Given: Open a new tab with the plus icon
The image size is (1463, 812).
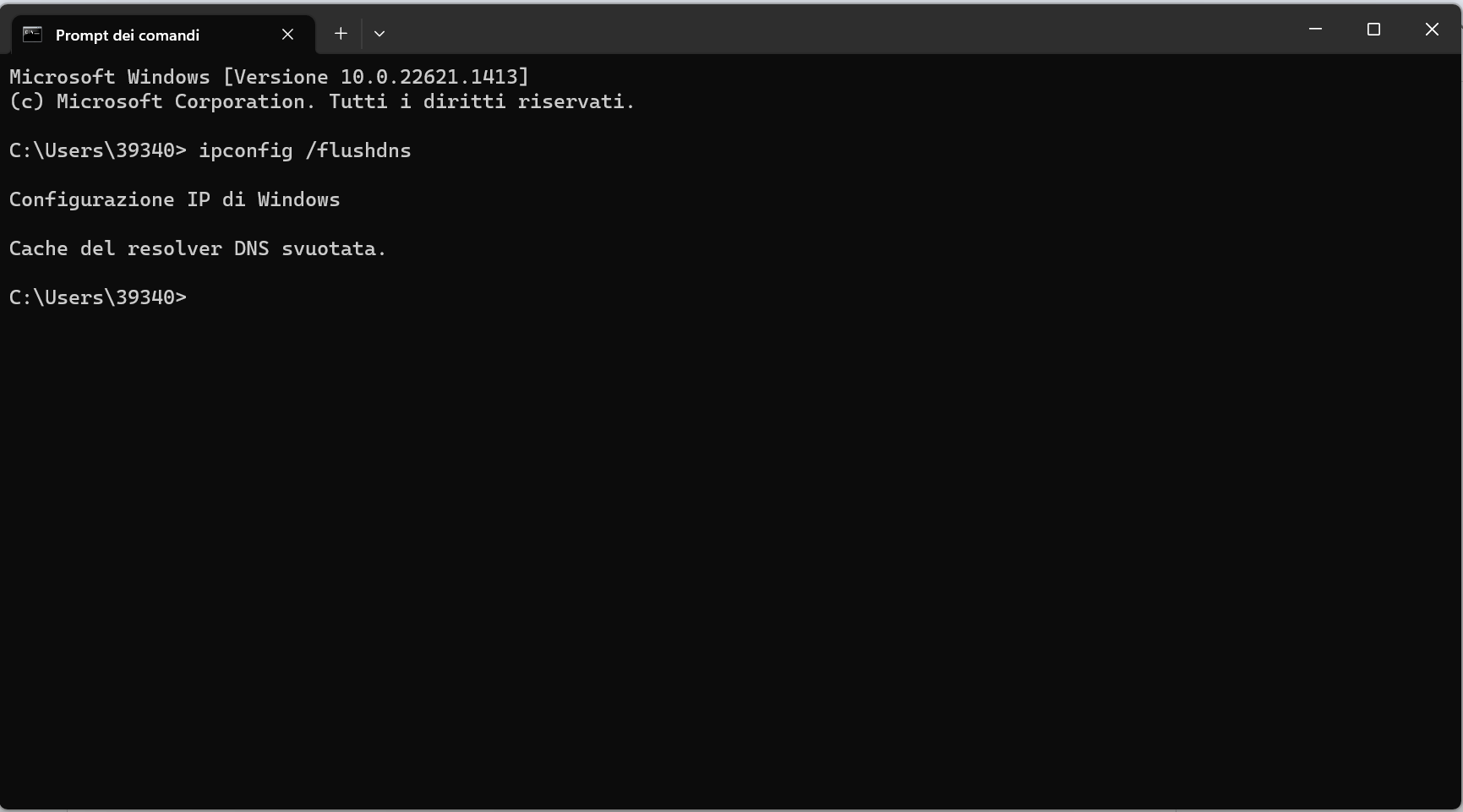Looking at the screenshot, I should coord(341,34).
